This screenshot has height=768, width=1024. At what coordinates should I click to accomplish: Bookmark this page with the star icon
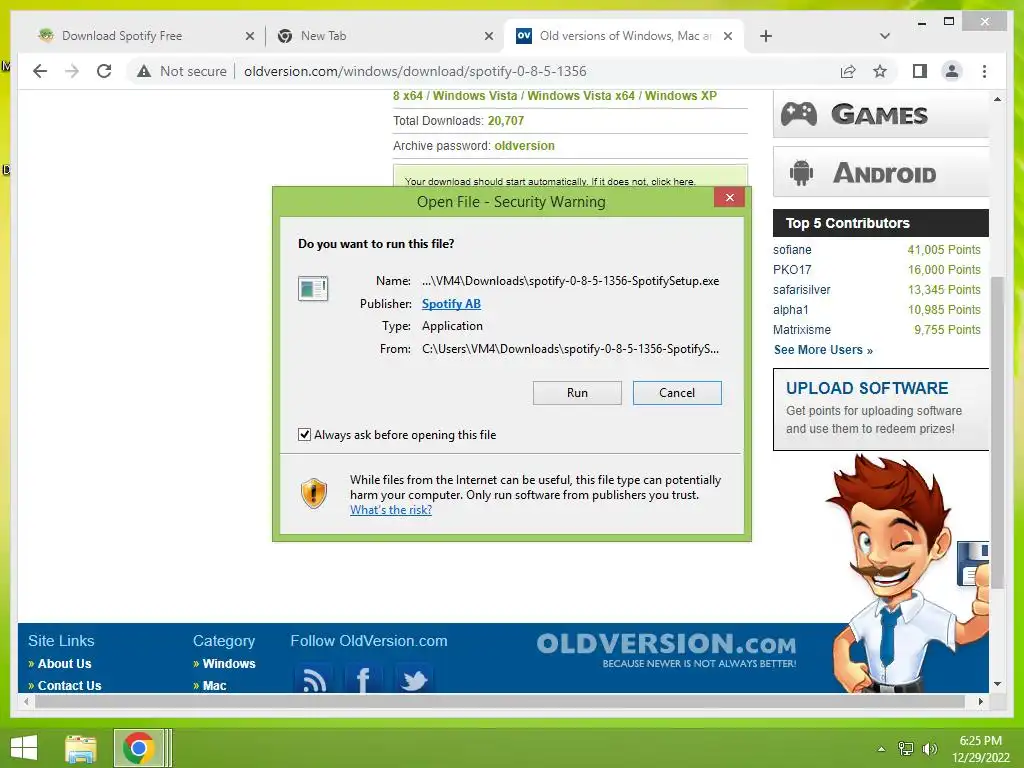(x=880, y=71)
